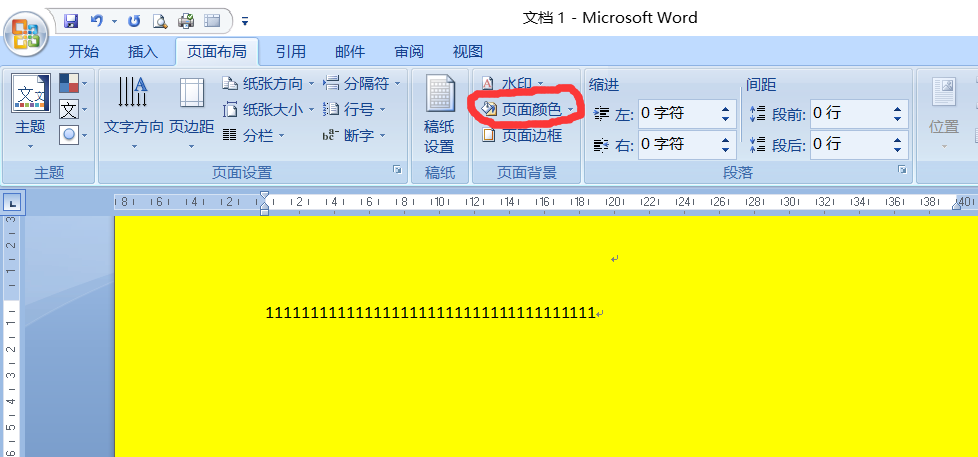
Task: Open the 审阅 tab
Action: click(x=409, y=52)
